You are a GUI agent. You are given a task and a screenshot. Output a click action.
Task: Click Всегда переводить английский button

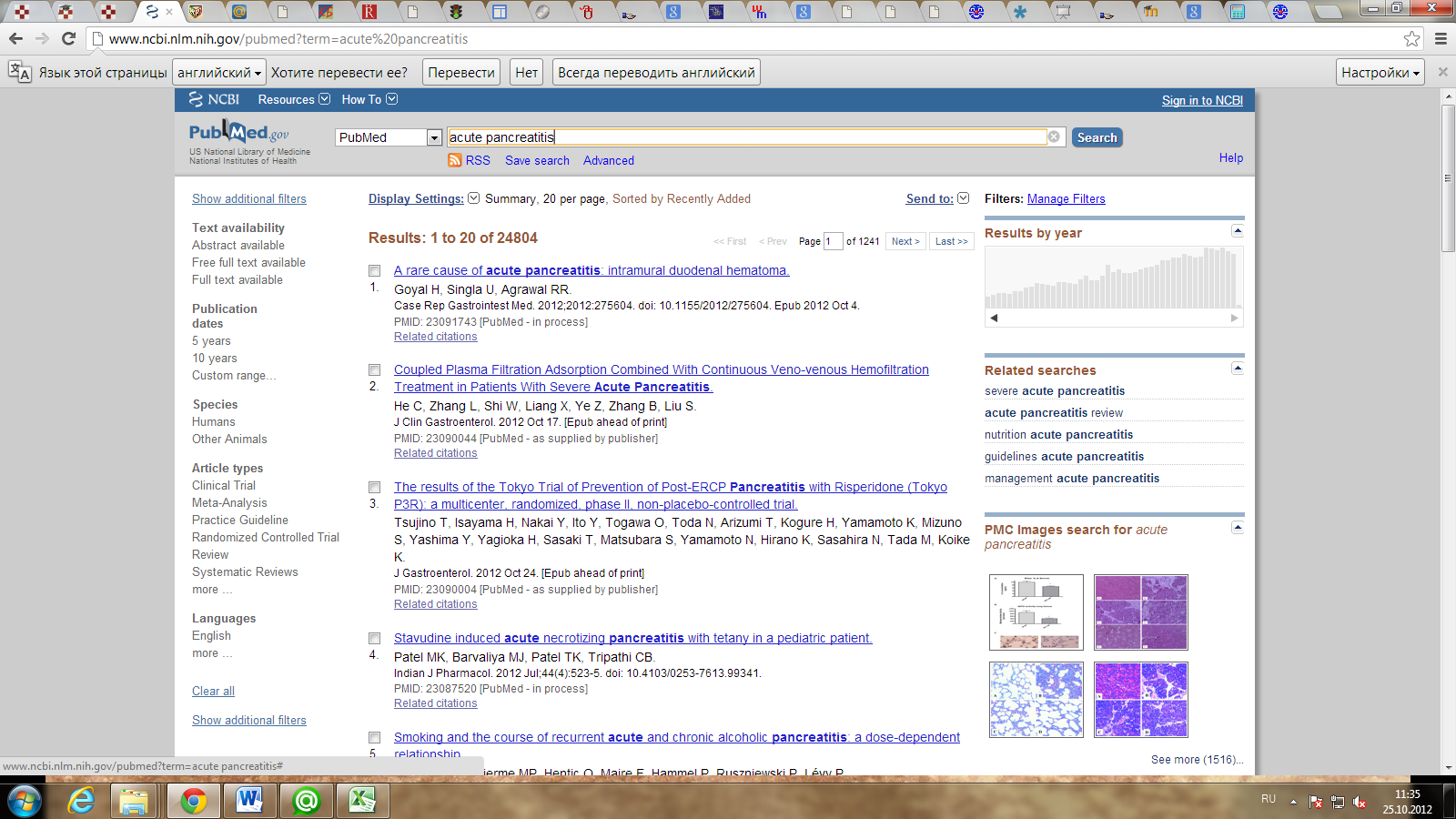656,72
